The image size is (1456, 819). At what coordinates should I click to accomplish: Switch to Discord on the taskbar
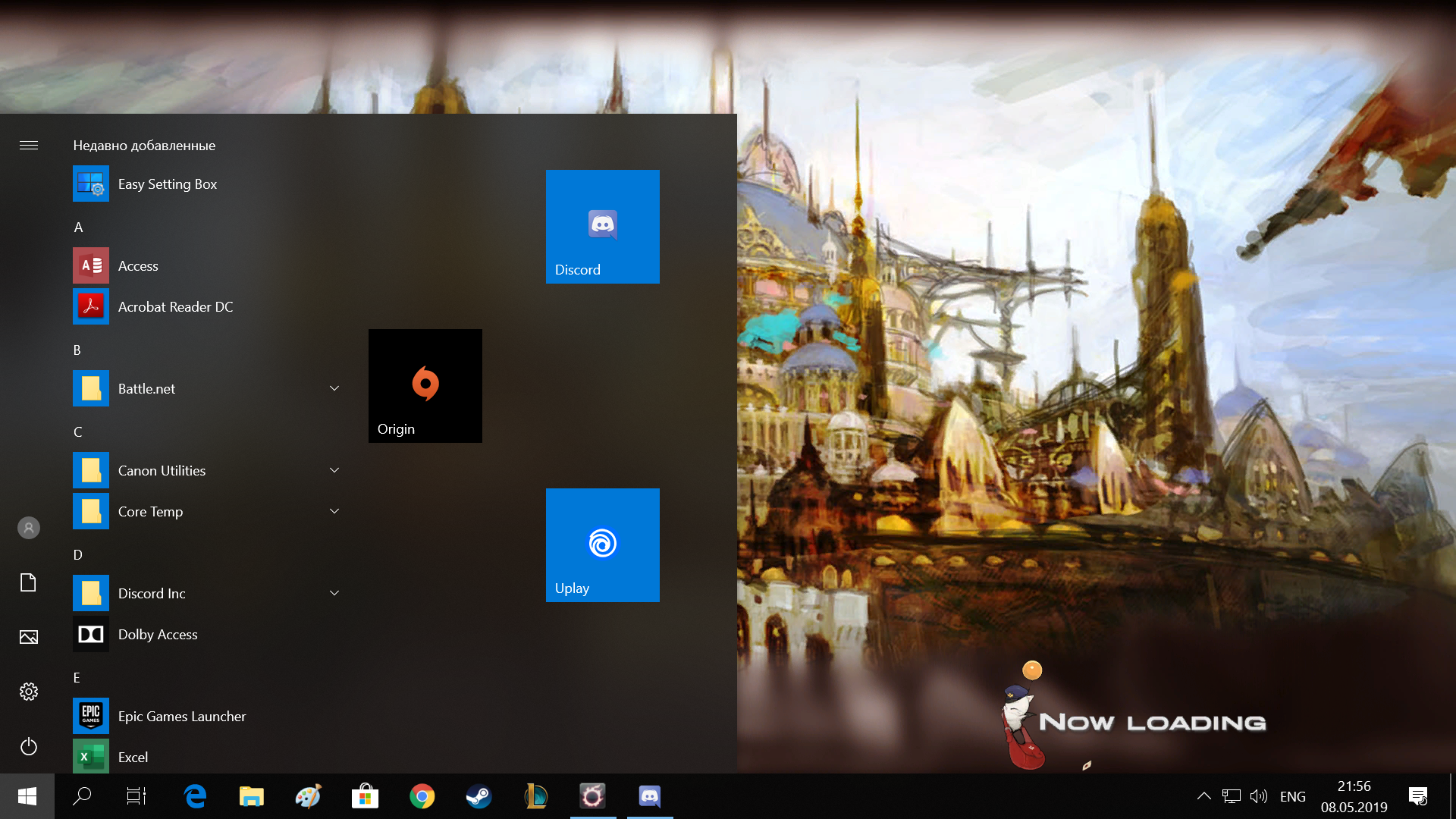[650, 796]
